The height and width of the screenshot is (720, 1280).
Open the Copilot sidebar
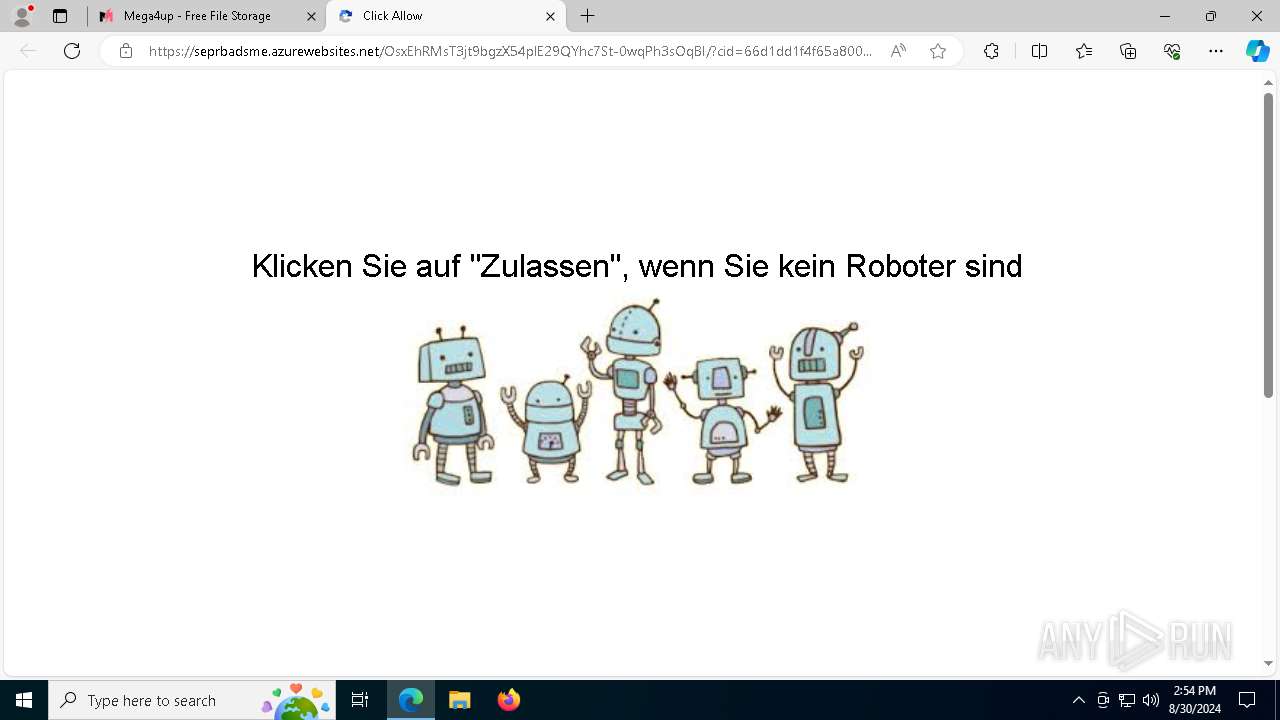(x=1257, y=51)
